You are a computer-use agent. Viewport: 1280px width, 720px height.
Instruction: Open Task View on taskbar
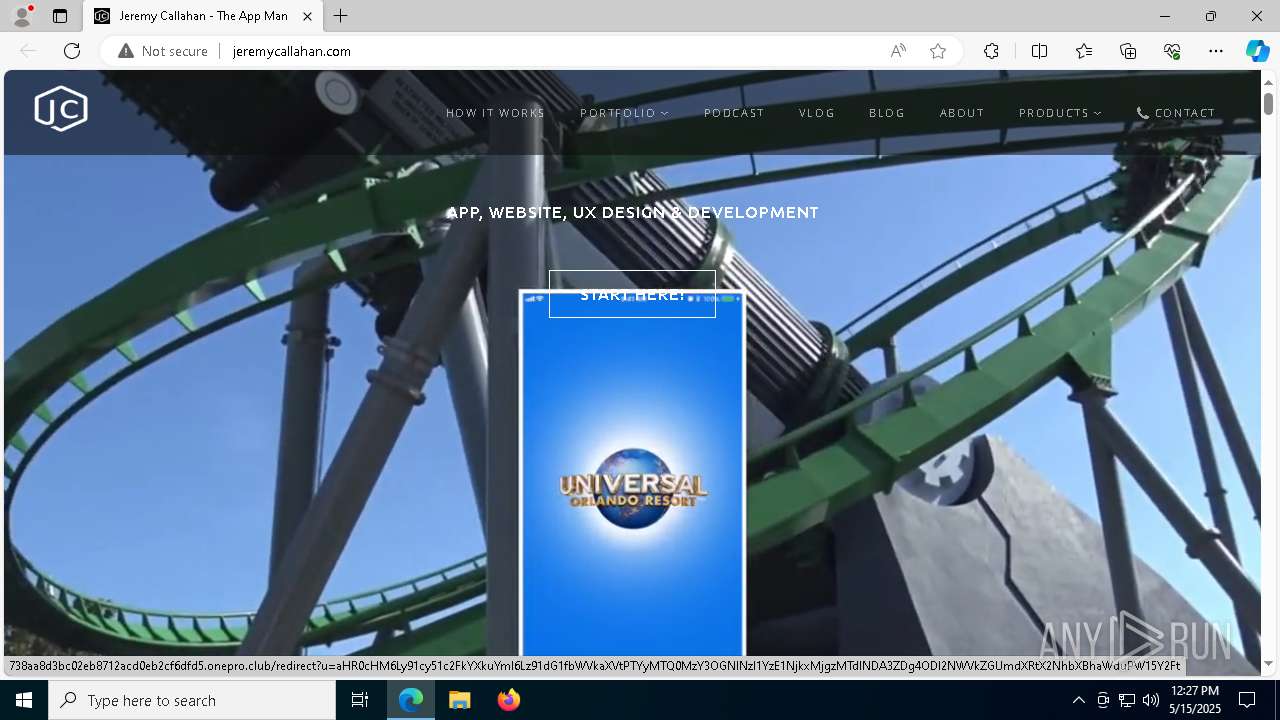(360, 700)
